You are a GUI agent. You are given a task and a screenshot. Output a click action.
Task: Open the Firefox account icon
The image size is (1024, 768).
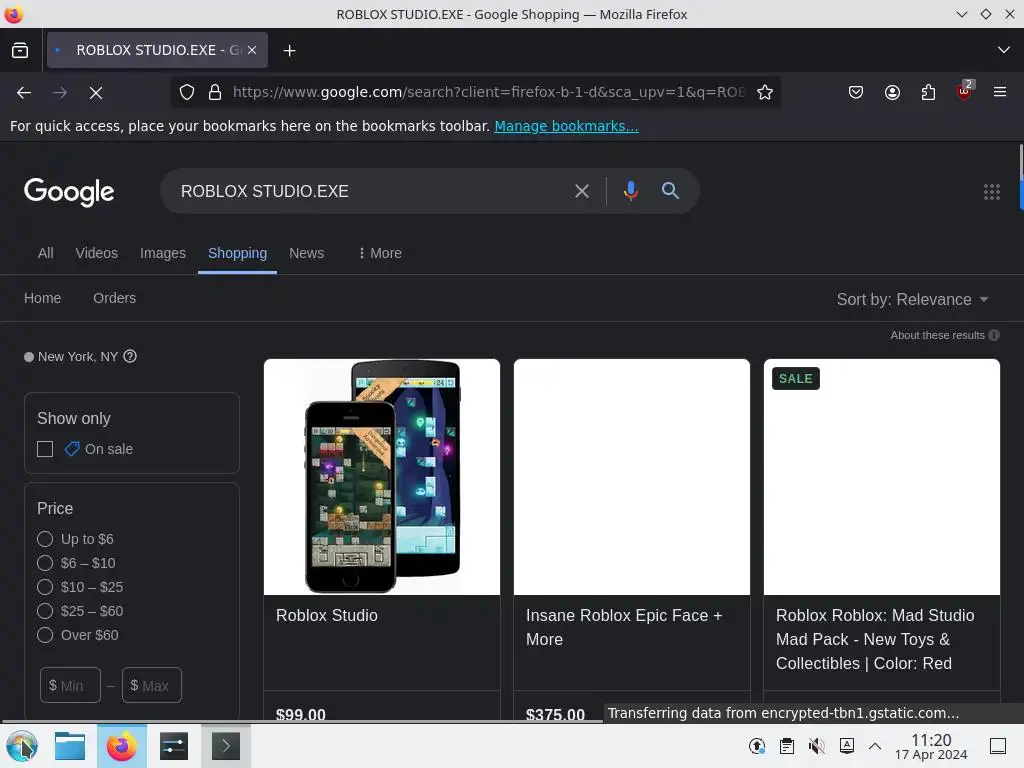[892, 92]
